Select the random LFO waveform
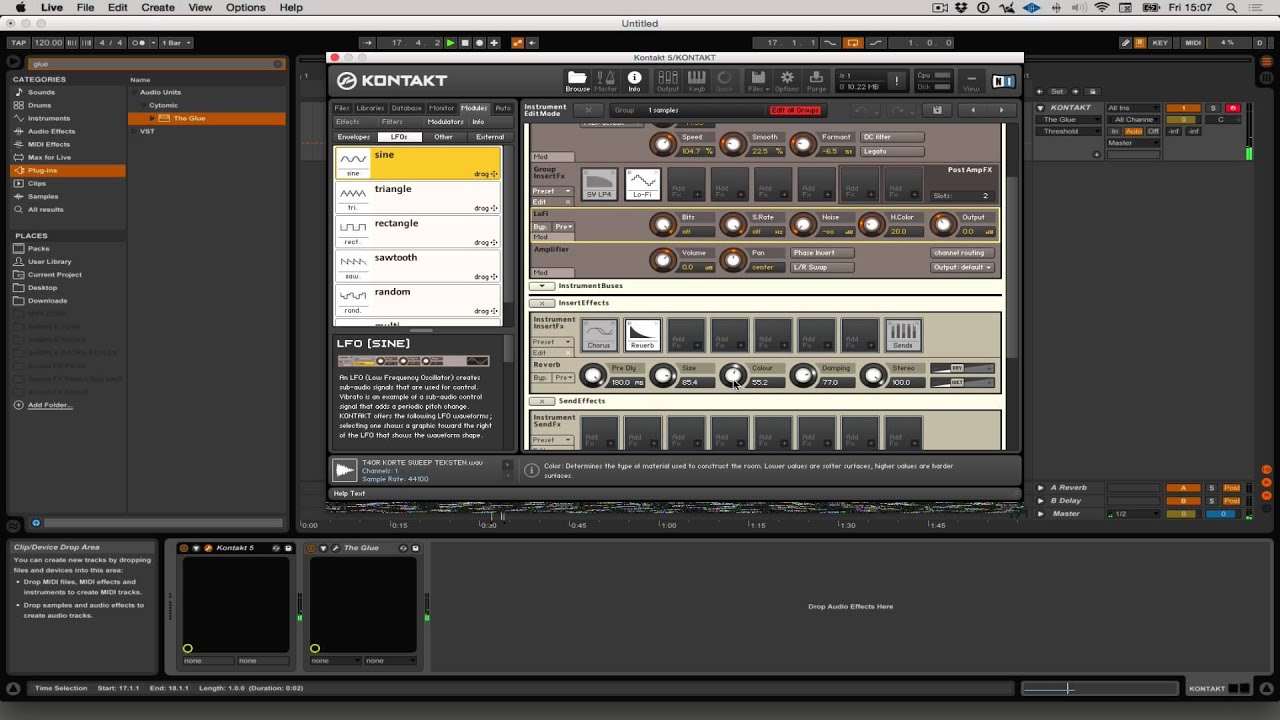This screenshot has height=720, width=1280. [x=418, y=300]
